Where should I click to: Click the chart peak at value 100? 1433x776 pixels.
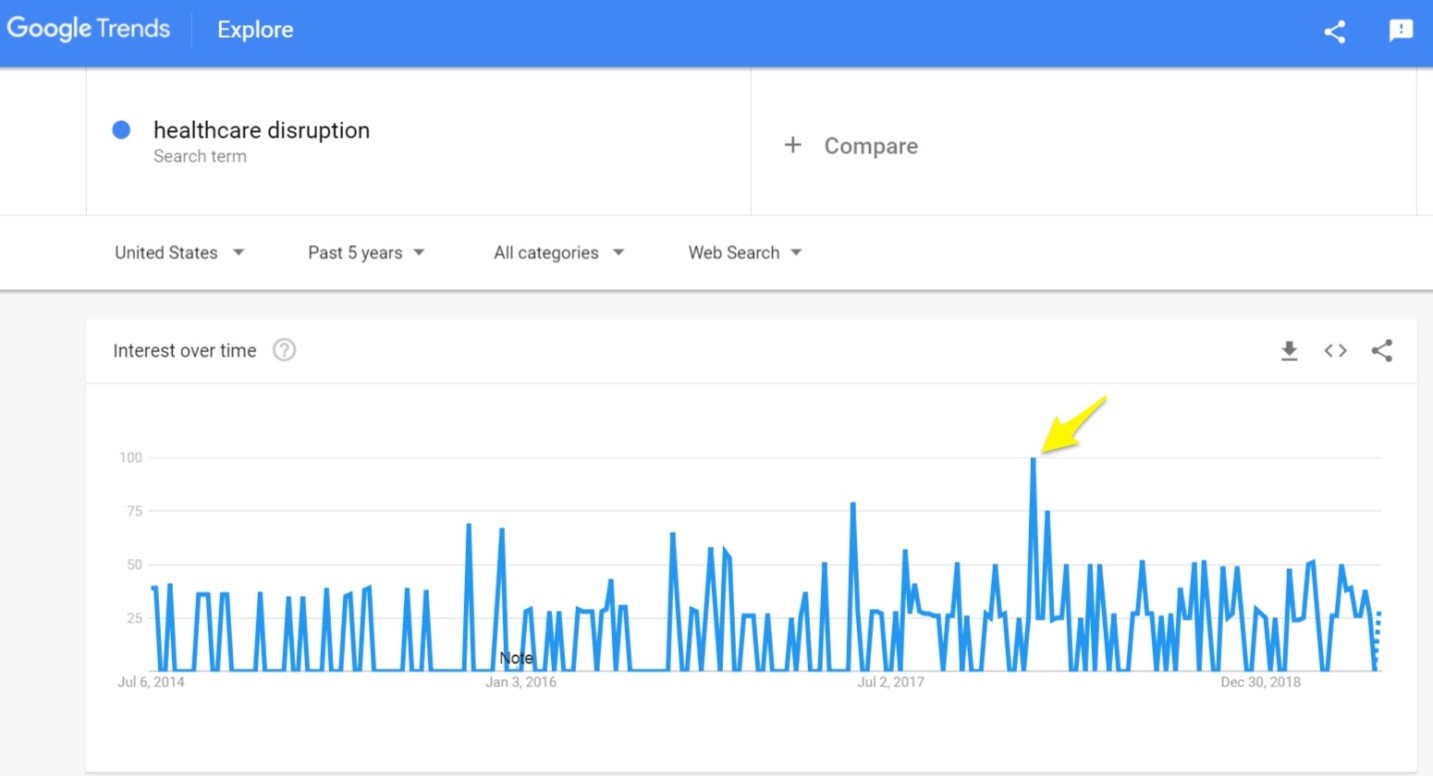tap(1033, 459)
